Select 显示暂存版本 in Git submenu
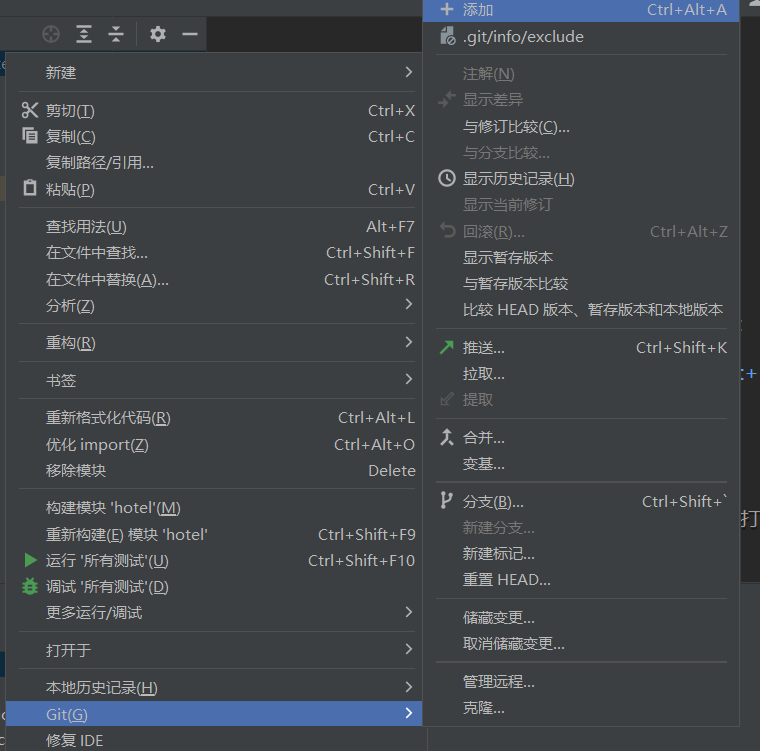This screenshot has height=751, width=760. point(581,257)
